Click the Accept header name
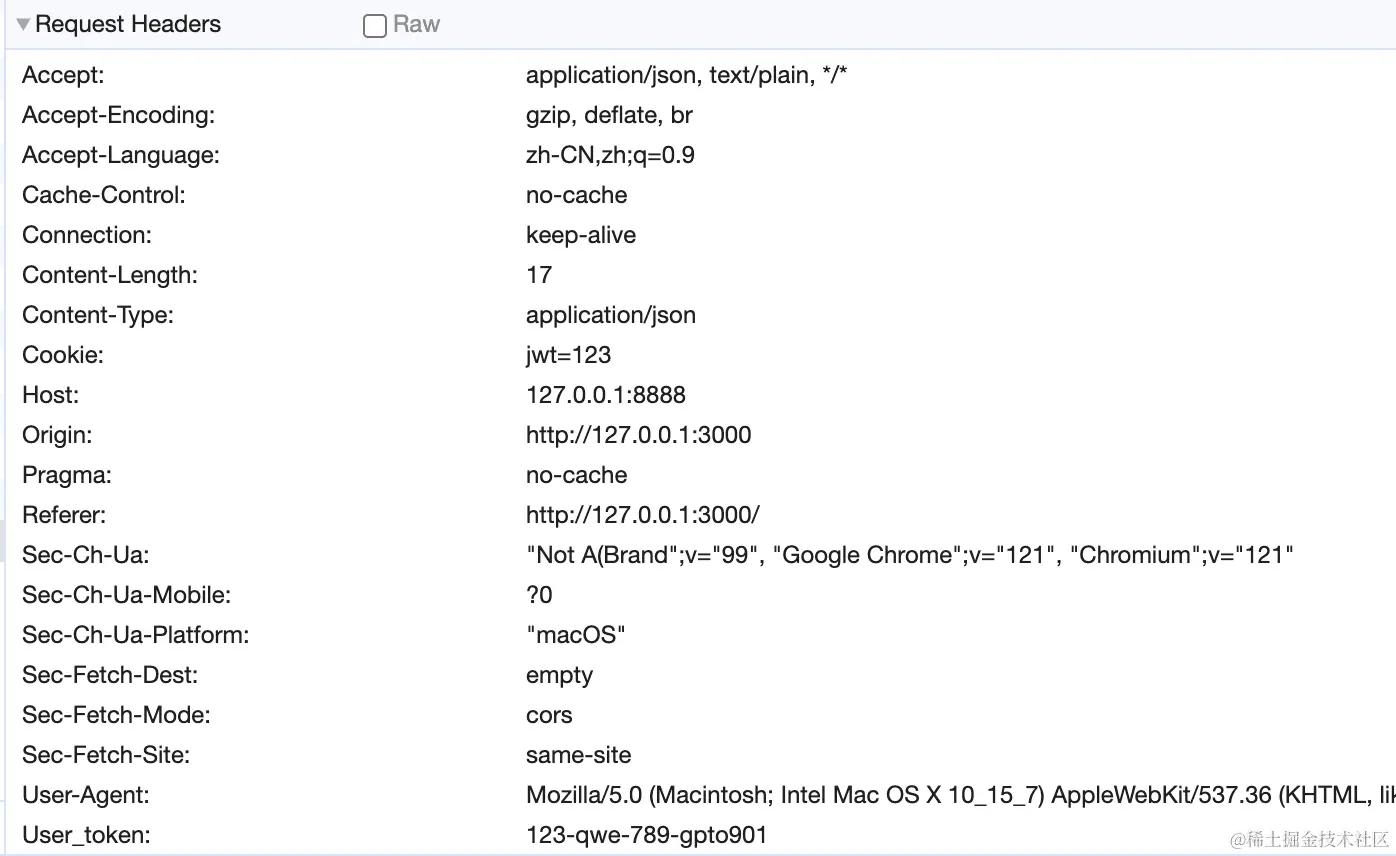This screenshot has height=856, width=1396. (x=63, y=75)
